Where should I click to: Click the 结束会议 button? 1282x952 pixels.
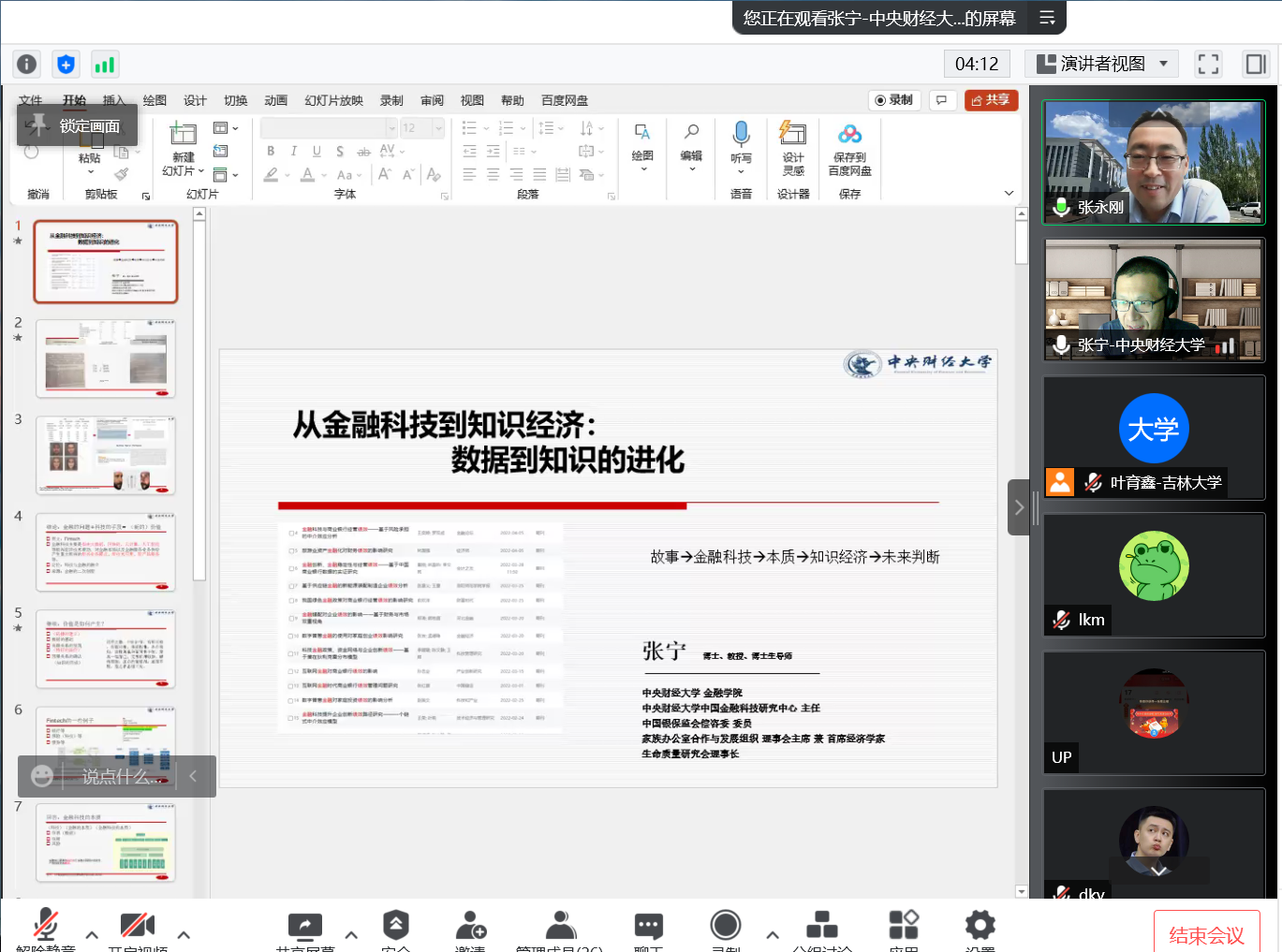pyautogui.click(x=1206, y=934)
